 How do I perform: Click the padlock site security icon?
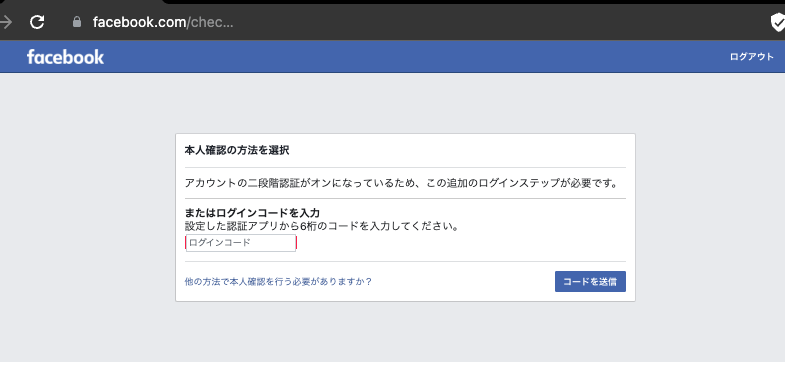point(77,22)
